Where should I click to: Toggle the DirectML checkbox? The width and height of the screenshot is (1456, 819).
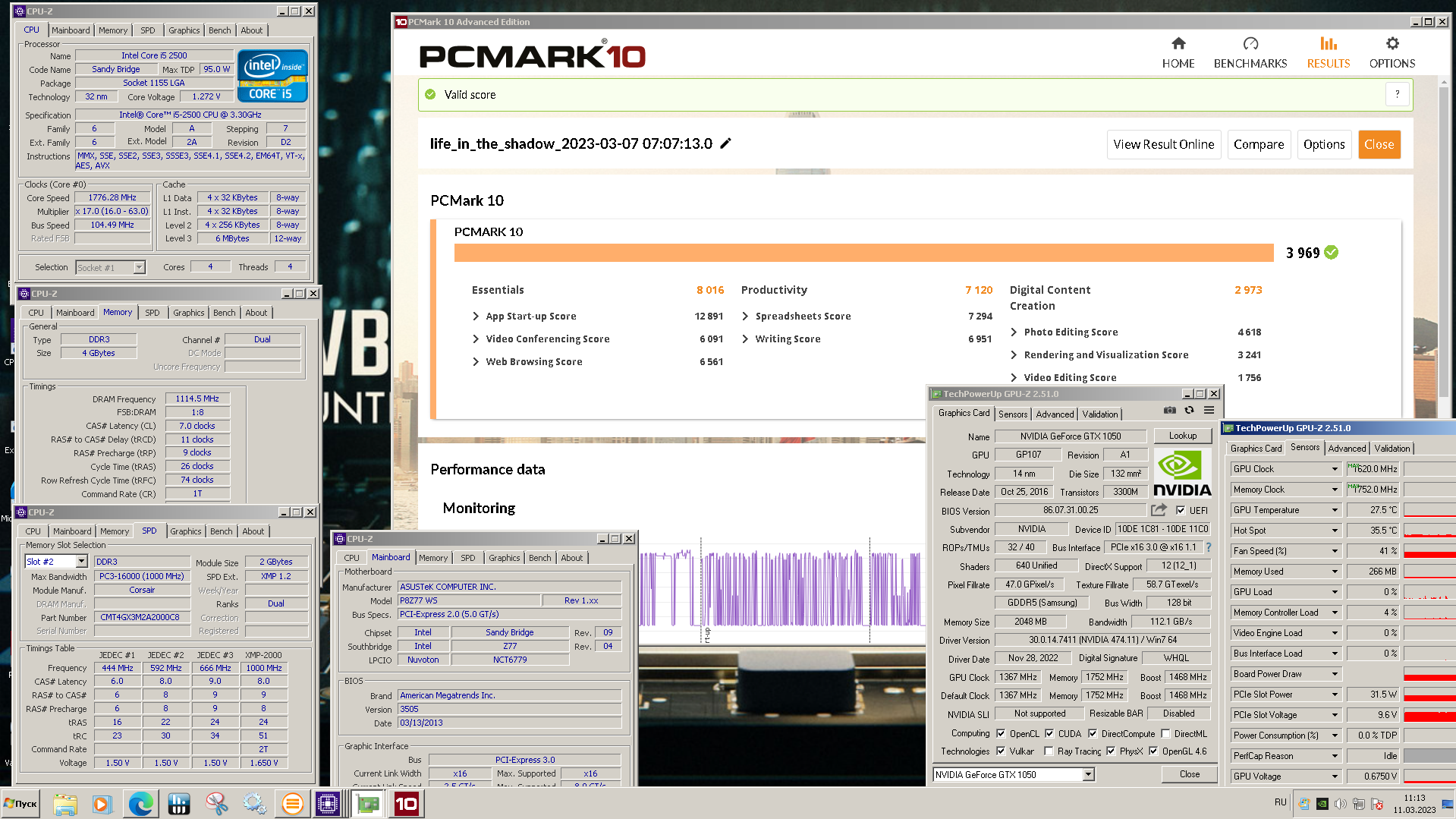[x=1165, y=733]
